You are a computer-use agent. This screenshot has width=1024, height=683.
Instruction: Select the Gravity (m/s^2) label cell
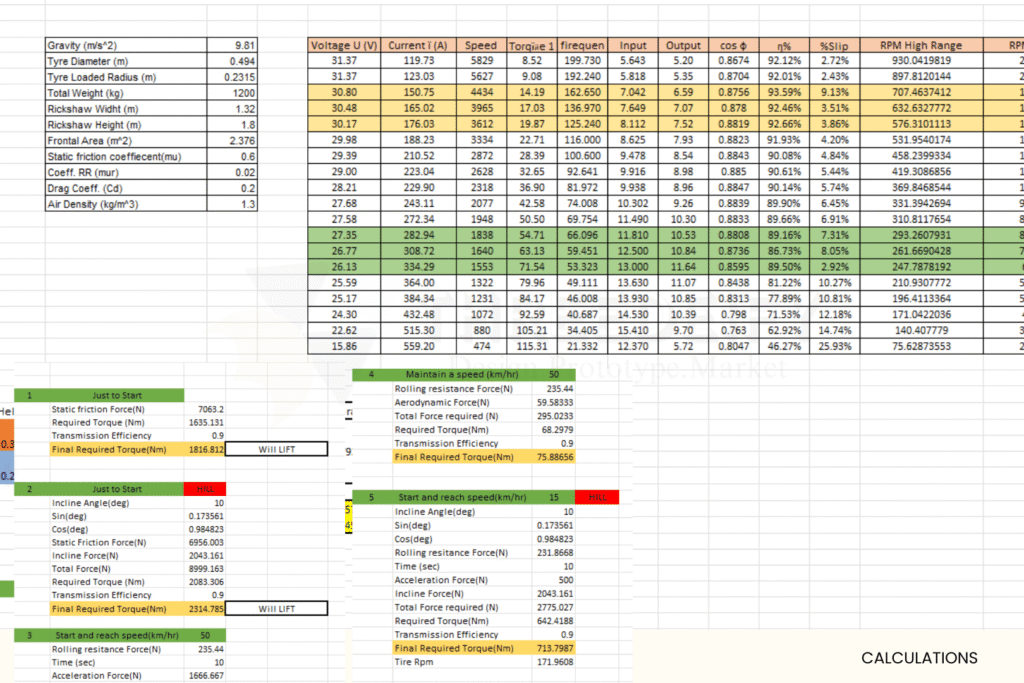(x=126, y=45)
